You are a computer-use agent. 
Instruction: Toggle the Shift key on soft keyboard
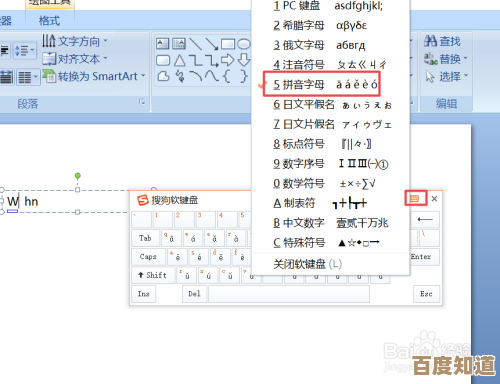[153, 275]
